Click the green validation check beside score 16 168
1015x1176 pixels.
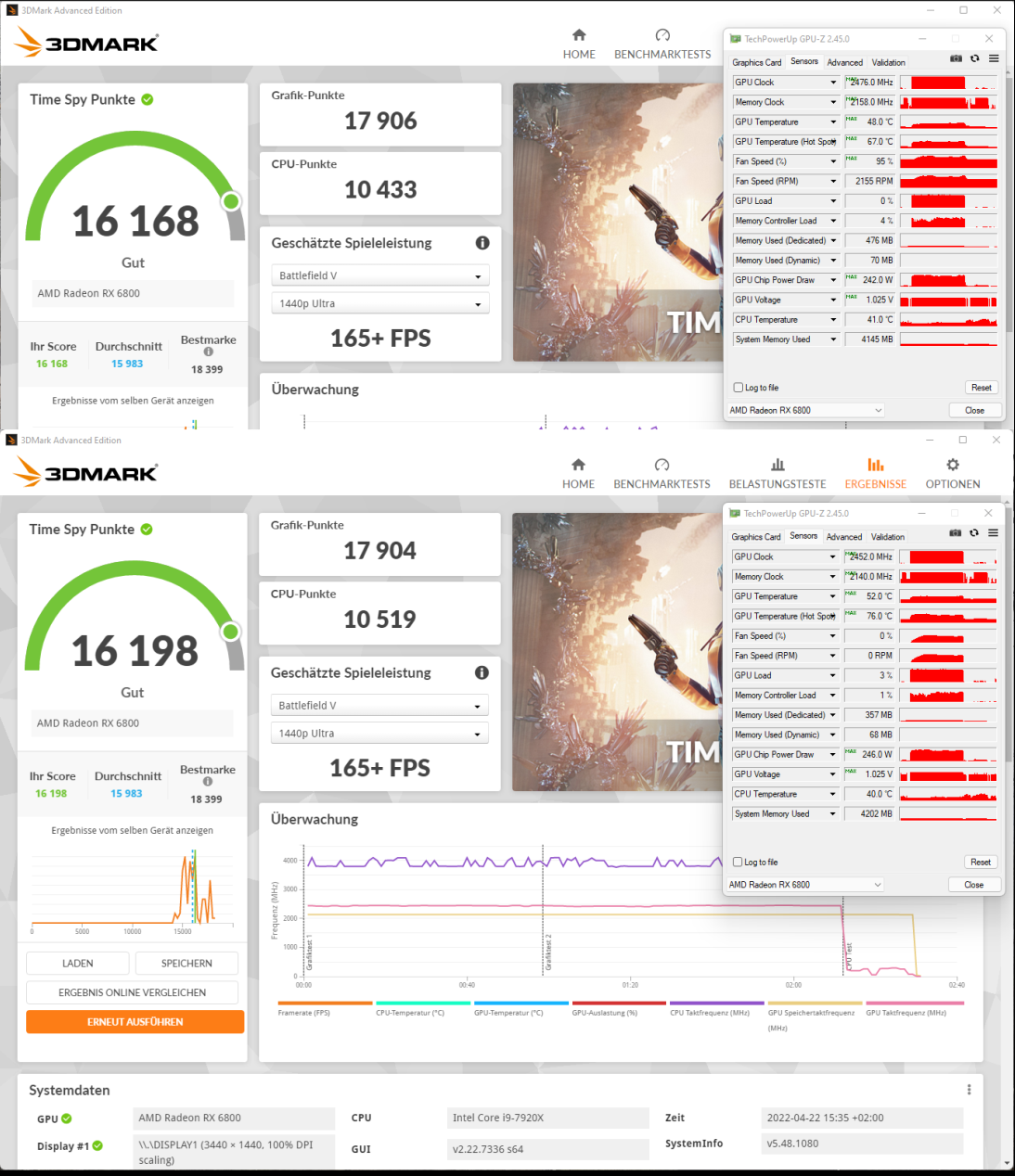[x=148, y=99]
